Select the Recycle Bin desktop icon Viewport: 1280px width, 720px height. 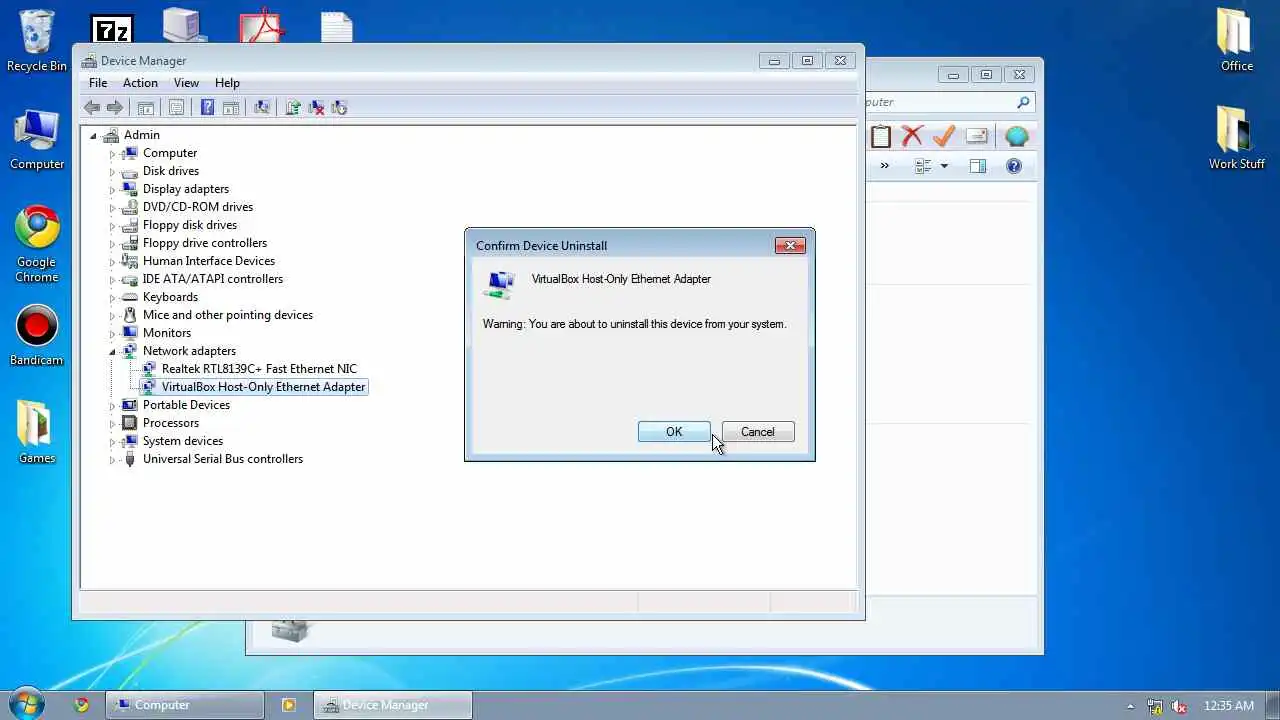[x=37, y=41]
